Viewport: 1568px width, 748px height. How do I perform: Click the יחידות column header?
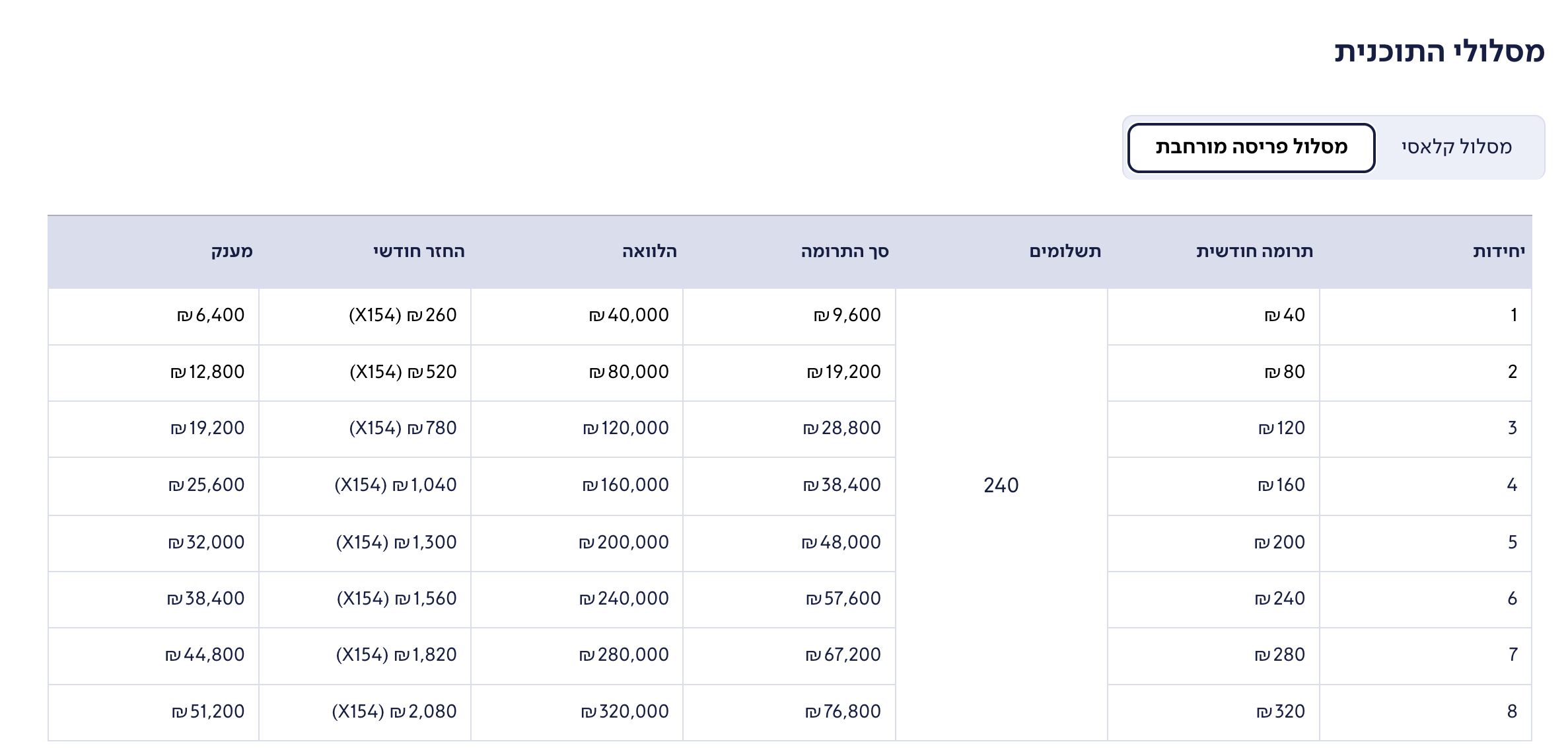pyautogui.click(x=1498, y=252)
